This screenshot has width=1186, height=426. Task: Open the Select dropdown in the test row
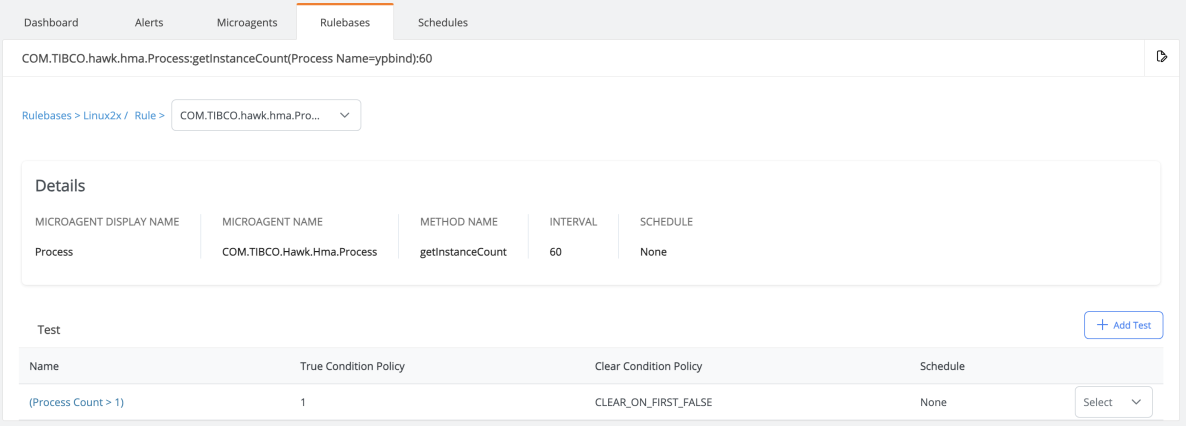point(1113,402)
